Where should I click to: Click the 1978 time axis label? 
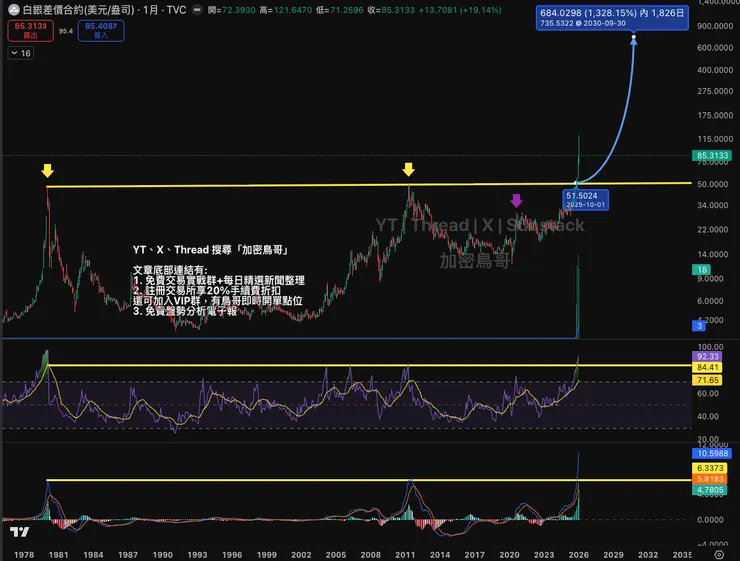pyautogui.click(x=24, y=555)
